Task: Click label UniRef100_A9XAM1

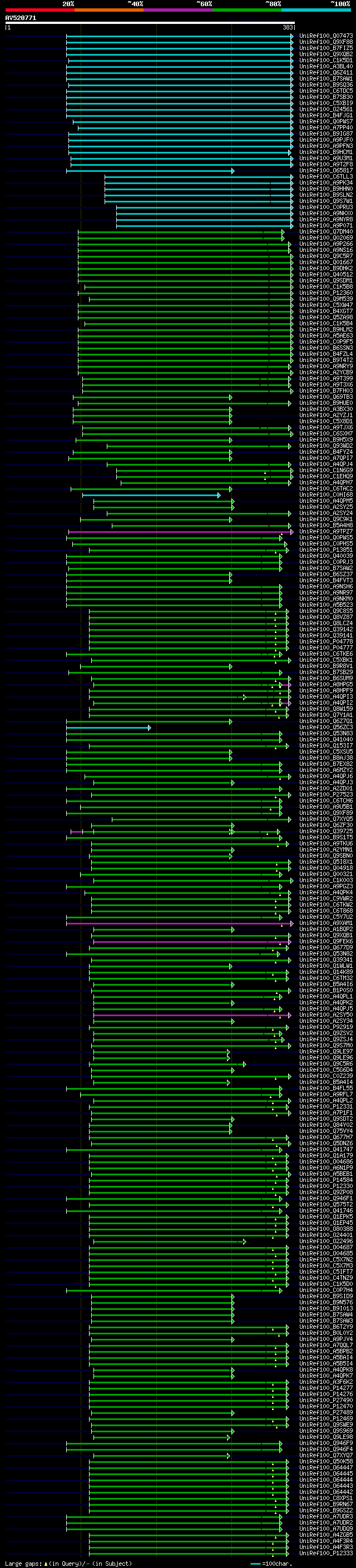Action: pyautogui.click(x=326, y=924)
